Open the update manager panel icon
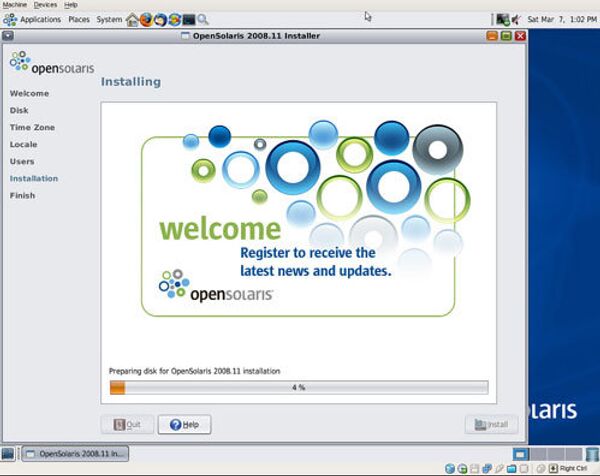This screenshot has width=600, height=476. [174, 20]
